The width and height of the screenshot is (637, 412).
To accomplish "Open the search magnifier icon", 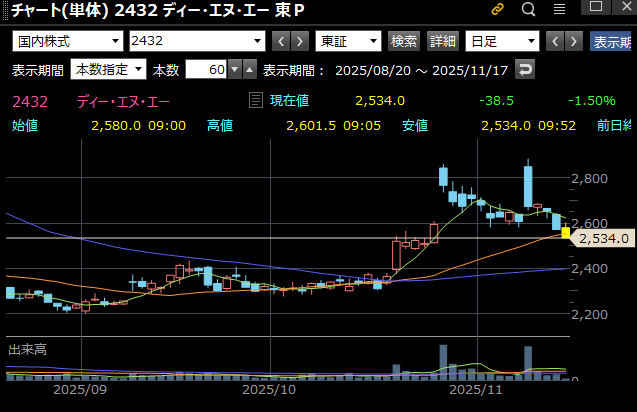I will (x=529, y=10).
